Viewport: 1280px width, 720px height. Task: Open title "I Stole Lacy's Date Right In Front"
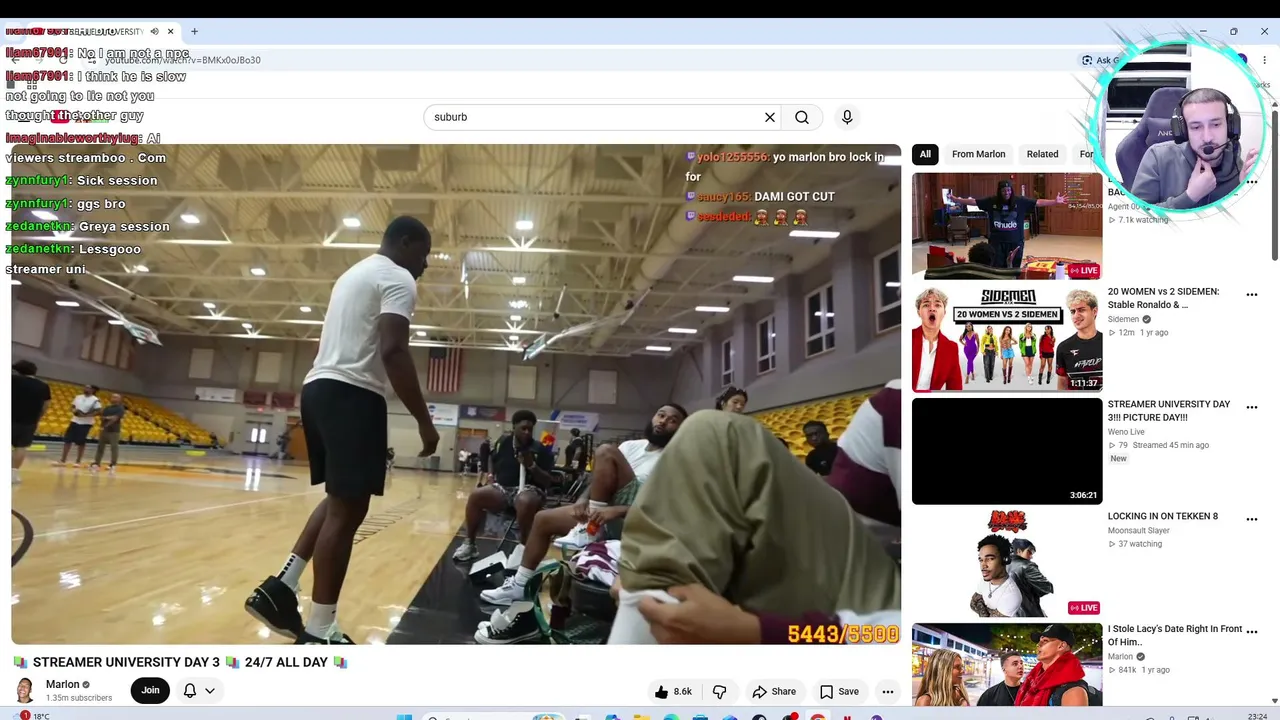click(1175, 635)
